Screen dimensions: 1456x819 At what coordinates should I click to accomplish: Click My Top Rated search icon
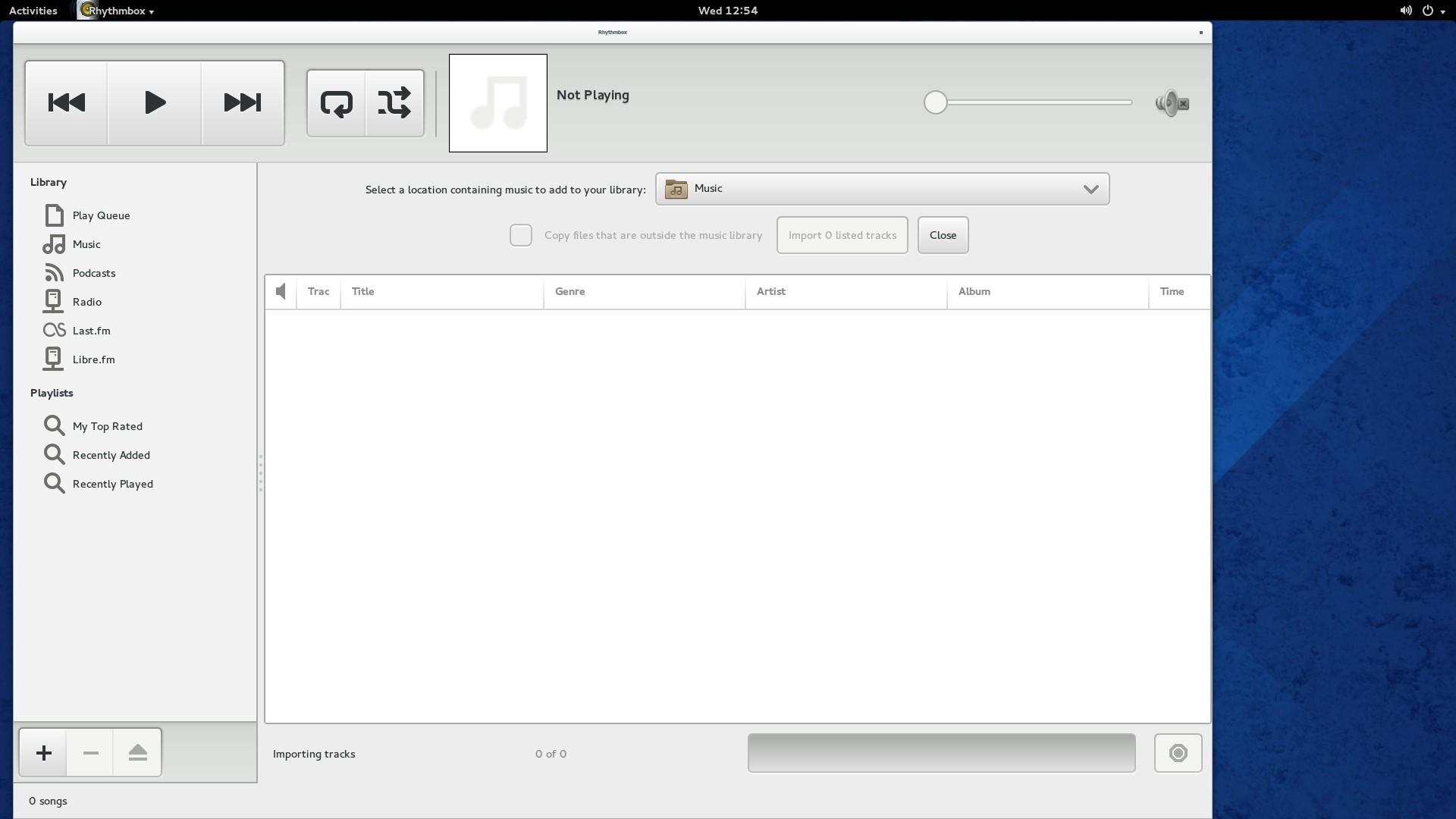pos(54,426)
